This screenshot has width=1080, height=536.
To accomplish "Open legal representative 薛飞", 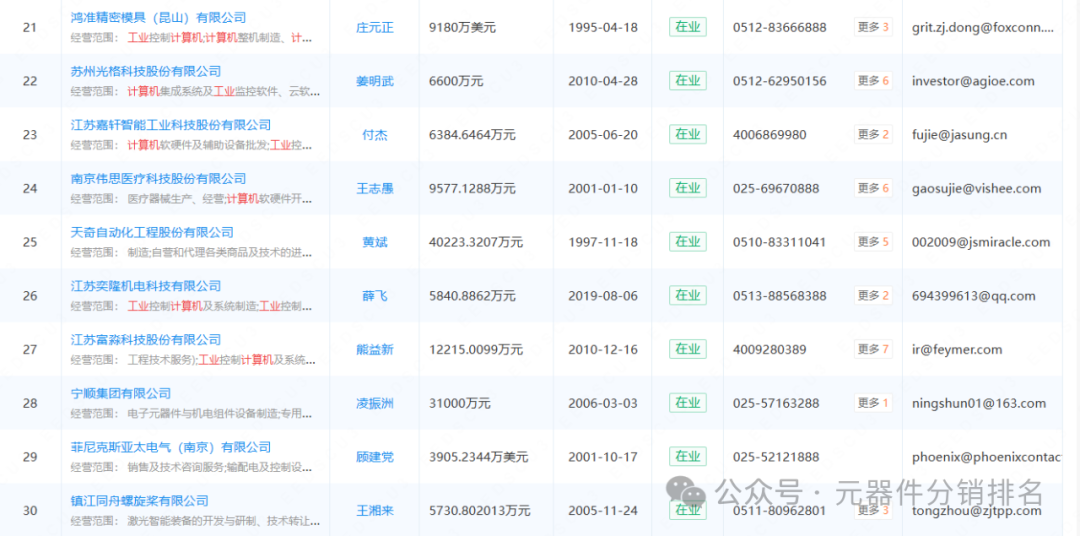I will click(375, 296).
